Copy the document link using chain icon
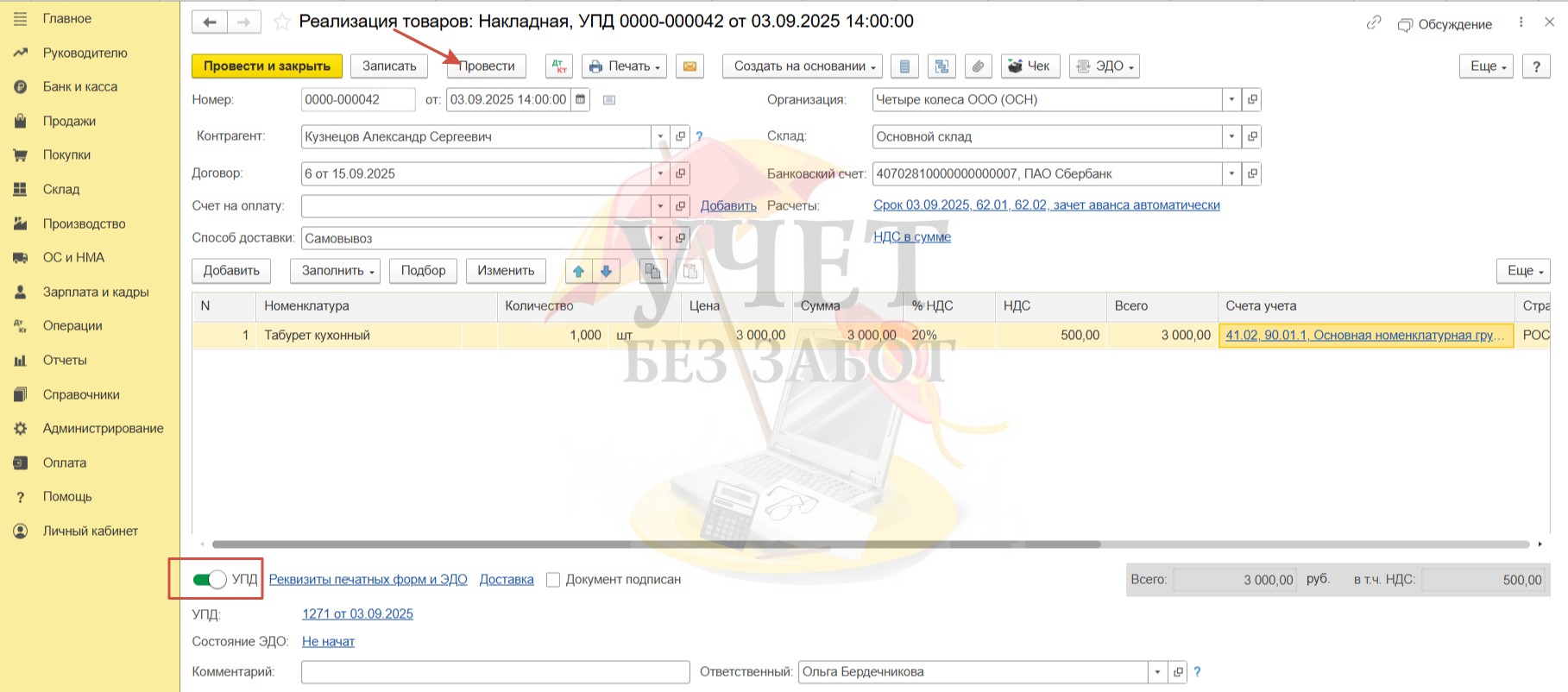1568x692 pixels. pyautogui.click(x=1374, y=23)
